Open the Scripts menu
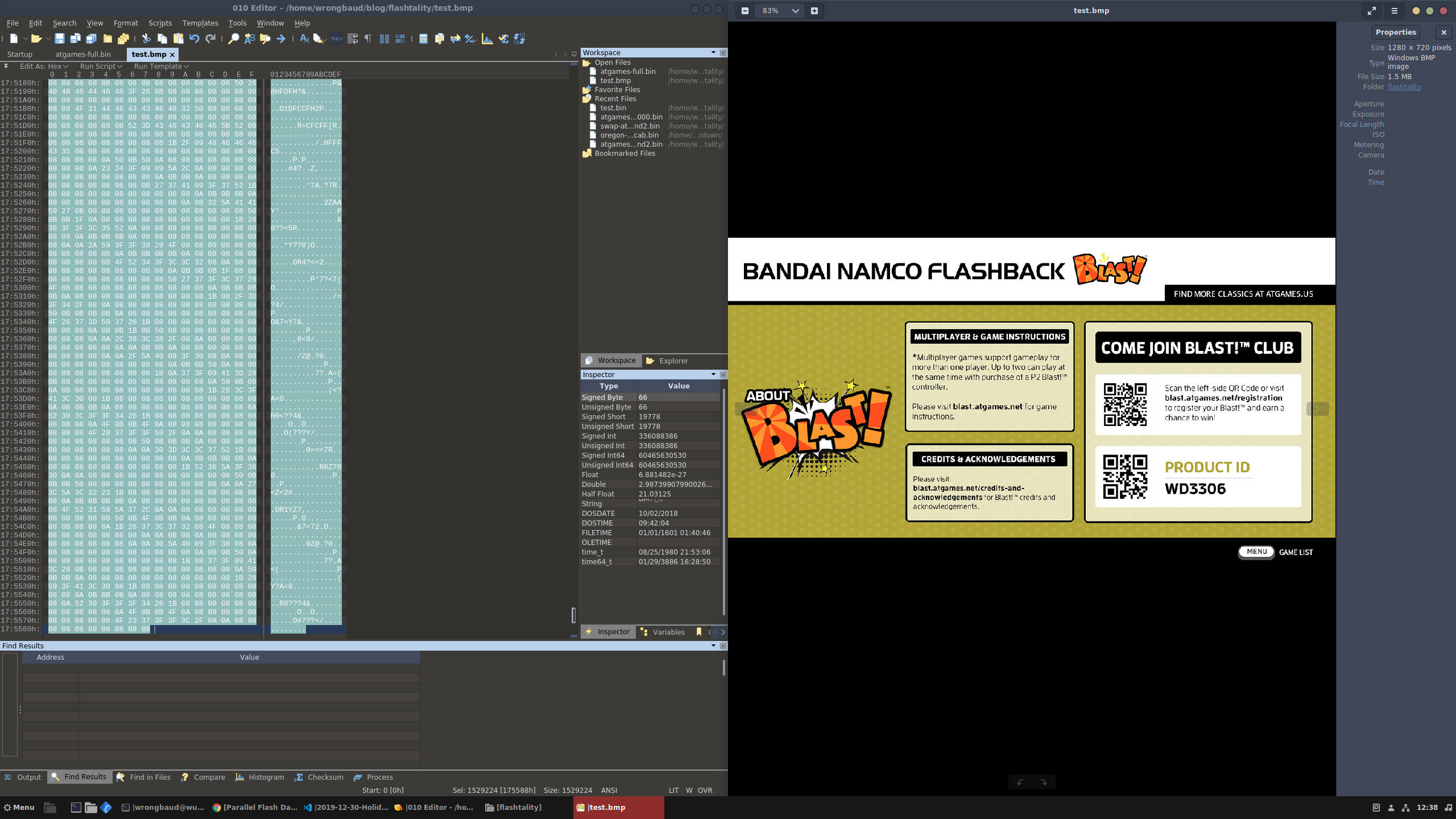This screenshot has width=1456, height=819. 160,23
